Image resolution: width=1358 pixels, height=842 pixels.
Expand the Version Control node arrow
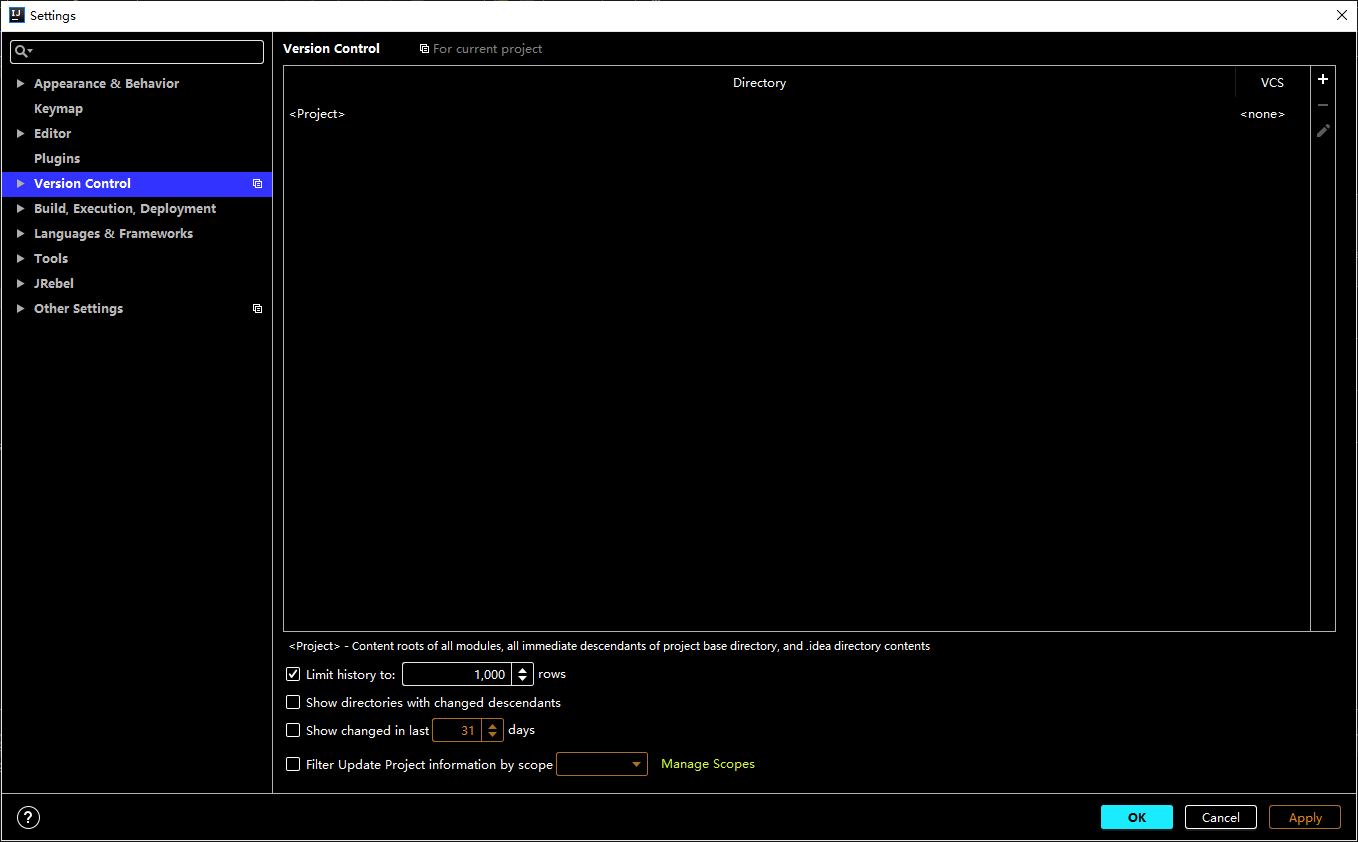click(20, 184)
